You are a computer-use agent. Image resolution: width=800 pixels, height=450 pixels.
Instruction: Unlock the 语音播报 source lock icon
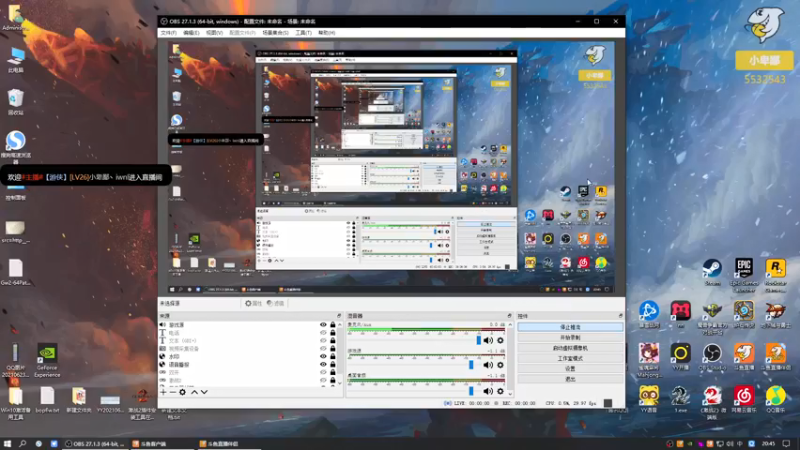[333, 364]
